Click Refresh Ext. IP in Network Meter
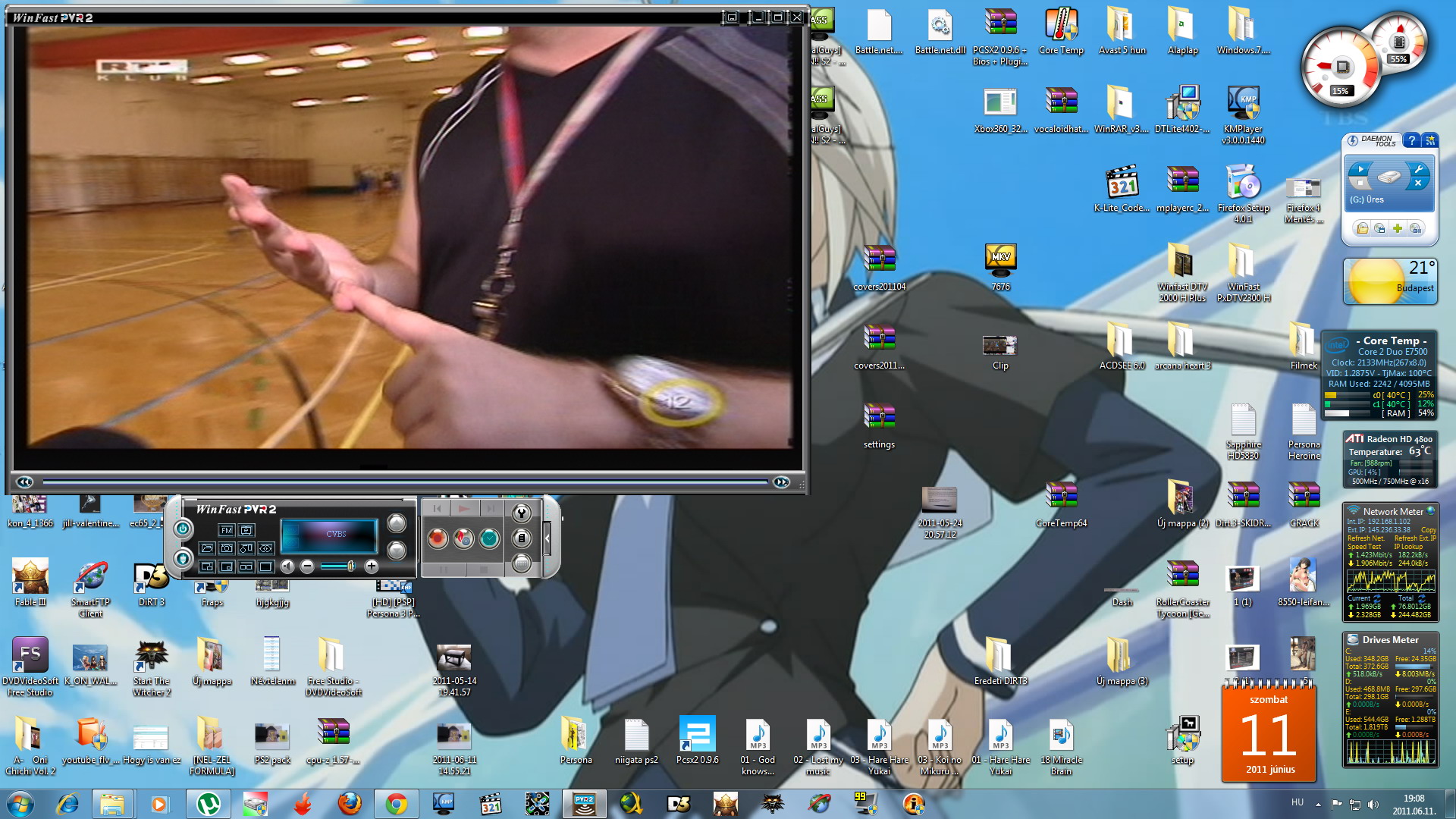The image size is (1456, 819). [1416, 538]
